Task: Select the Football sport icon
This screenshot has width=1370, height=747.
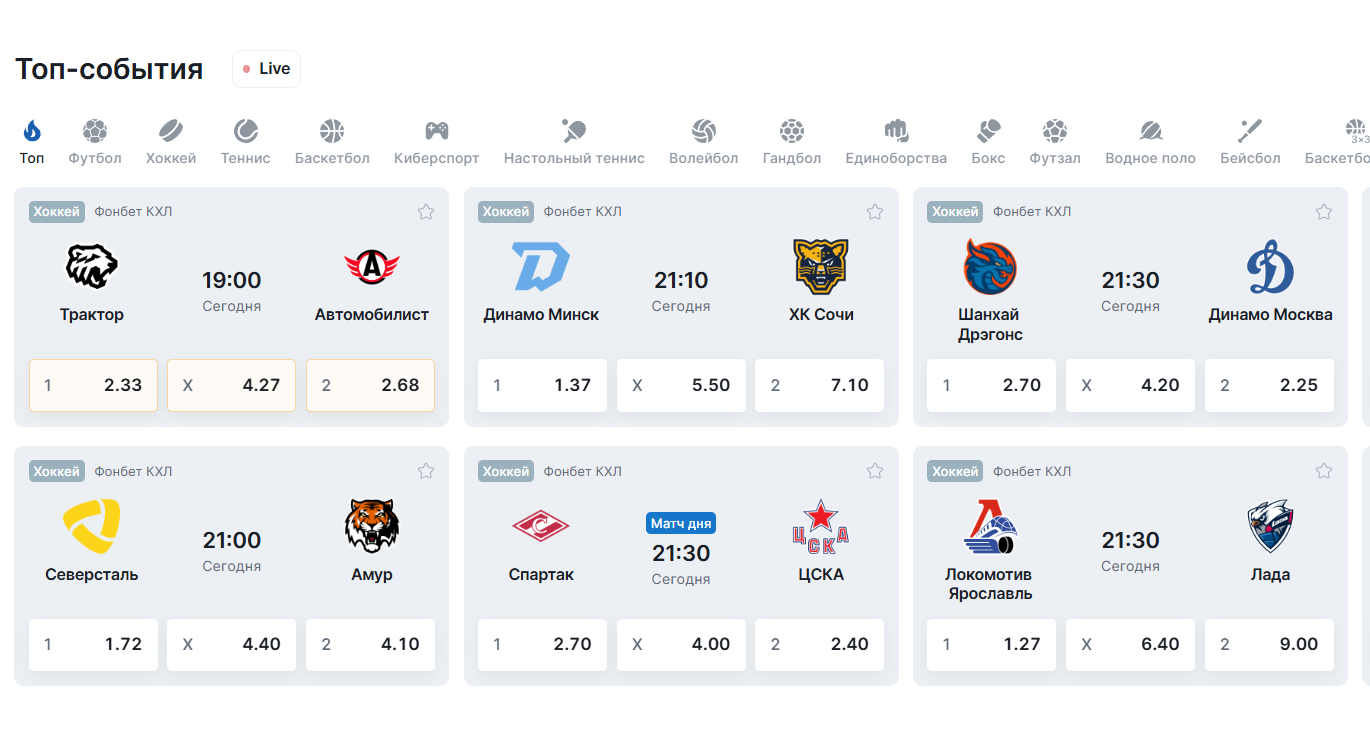Action: pos(95,131)
